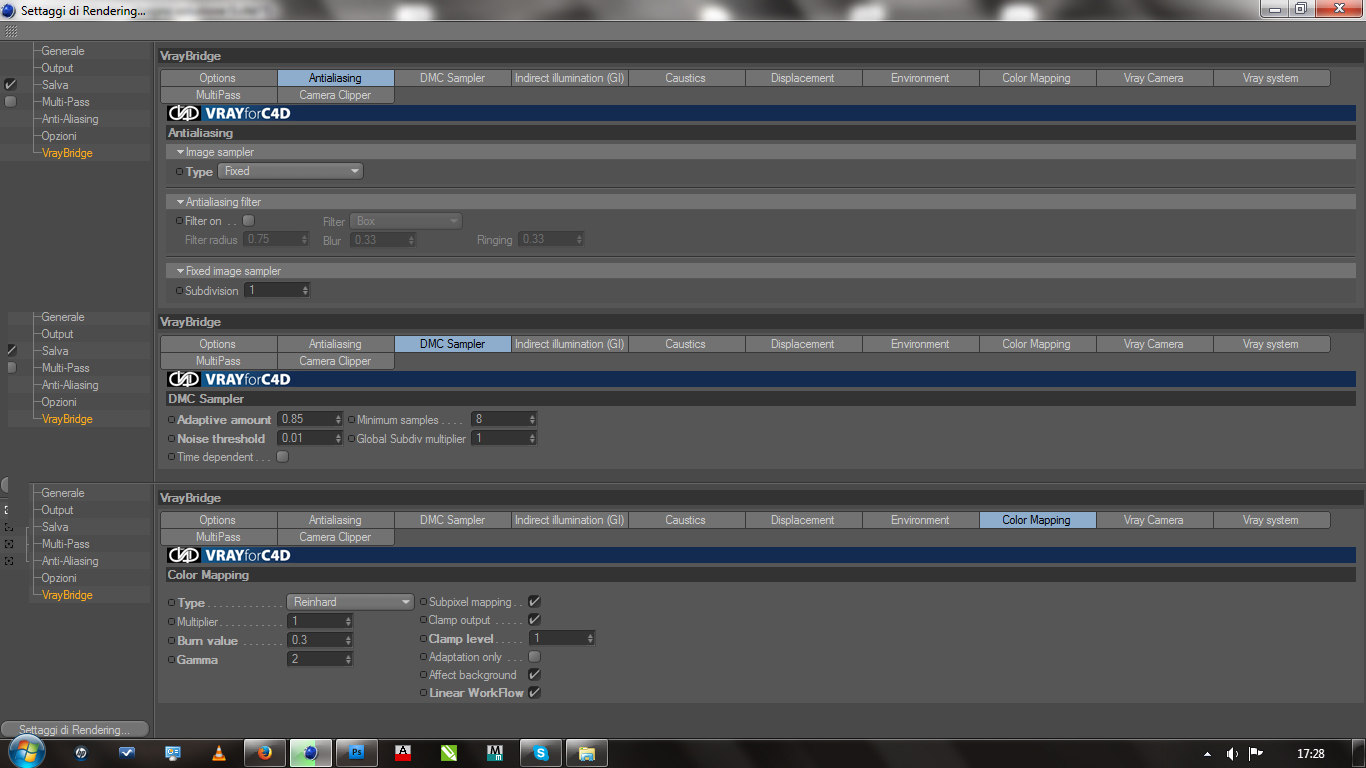1366x768 pixels.
Task: Uncheck Subpixel mapping
Action: coord(534,602)
